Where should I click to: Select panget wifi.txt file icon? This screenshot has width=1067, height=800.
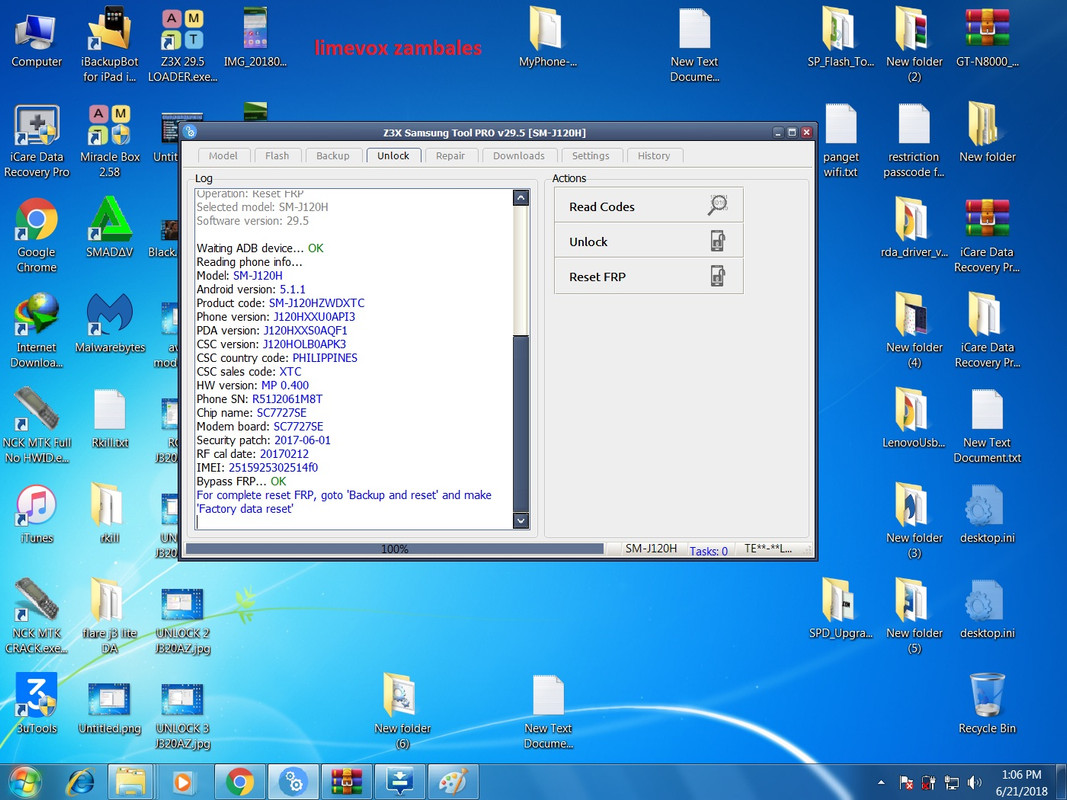(840, 141)
